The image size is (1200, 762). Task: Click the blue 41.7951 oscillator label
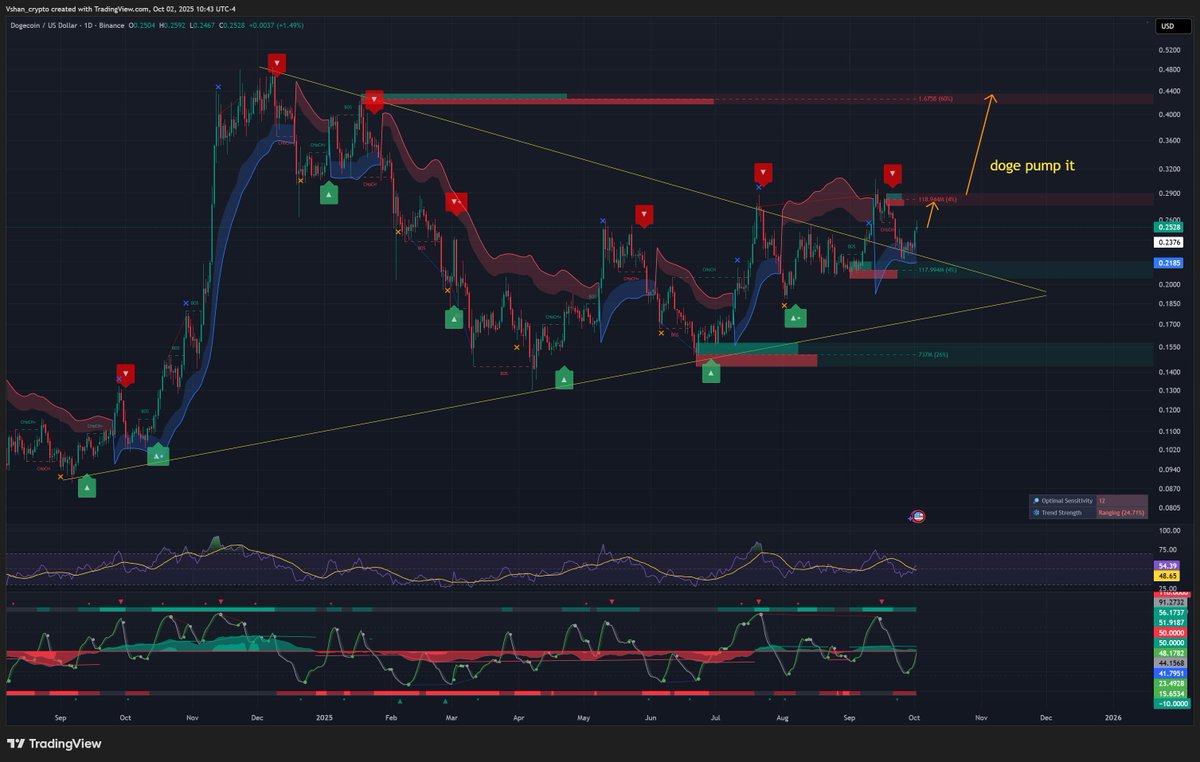tap(1168, 674)
